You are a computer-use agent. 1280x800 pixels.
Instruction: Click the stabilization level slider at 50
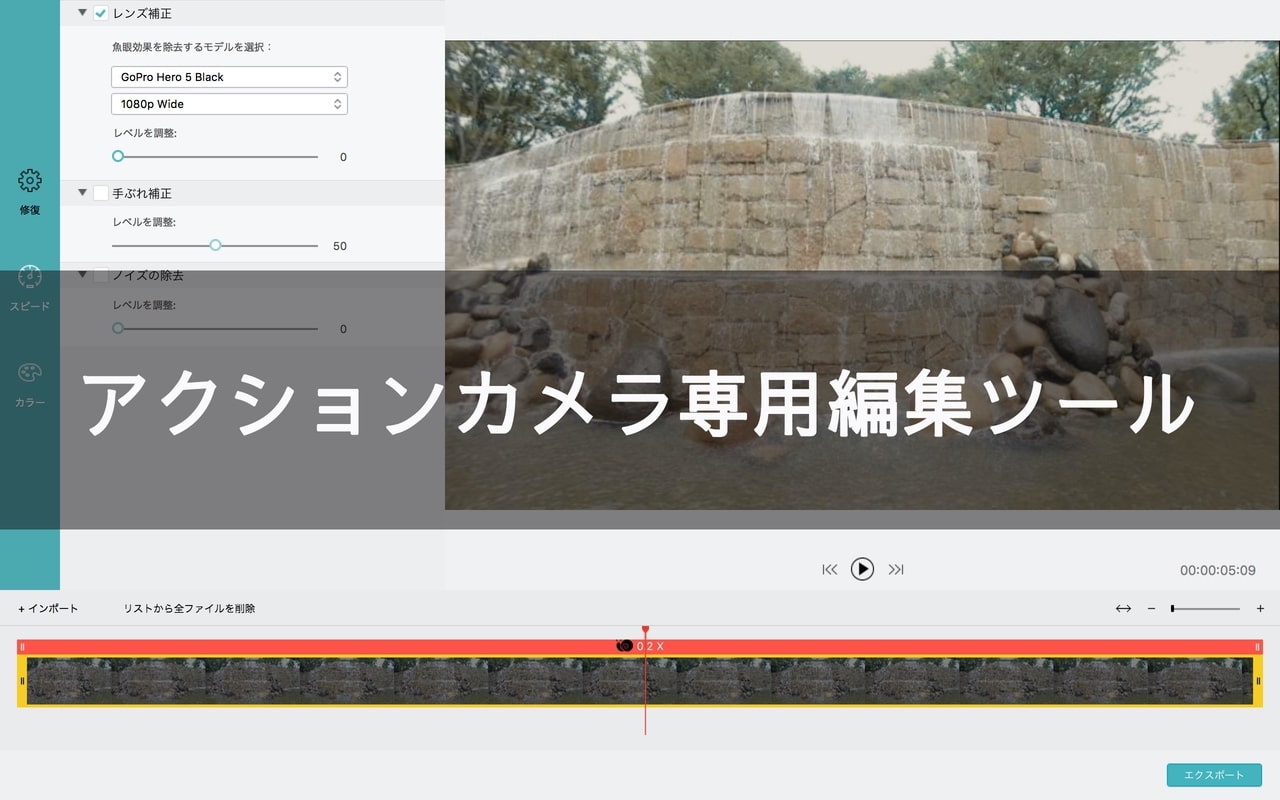pos(215,245)
